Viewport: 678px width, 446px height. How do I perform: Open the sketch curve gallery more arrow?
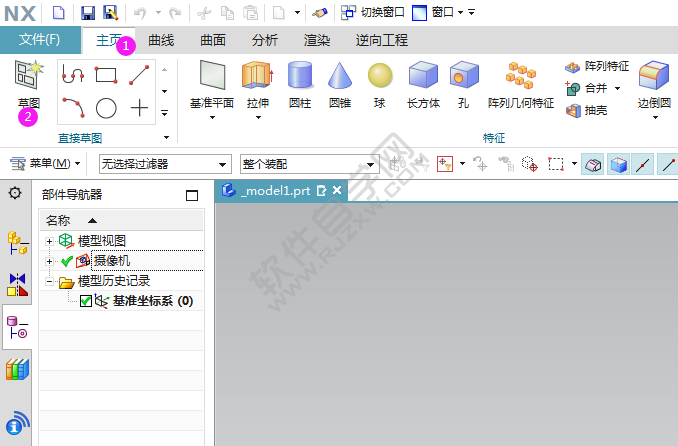[x=164, y=113]
